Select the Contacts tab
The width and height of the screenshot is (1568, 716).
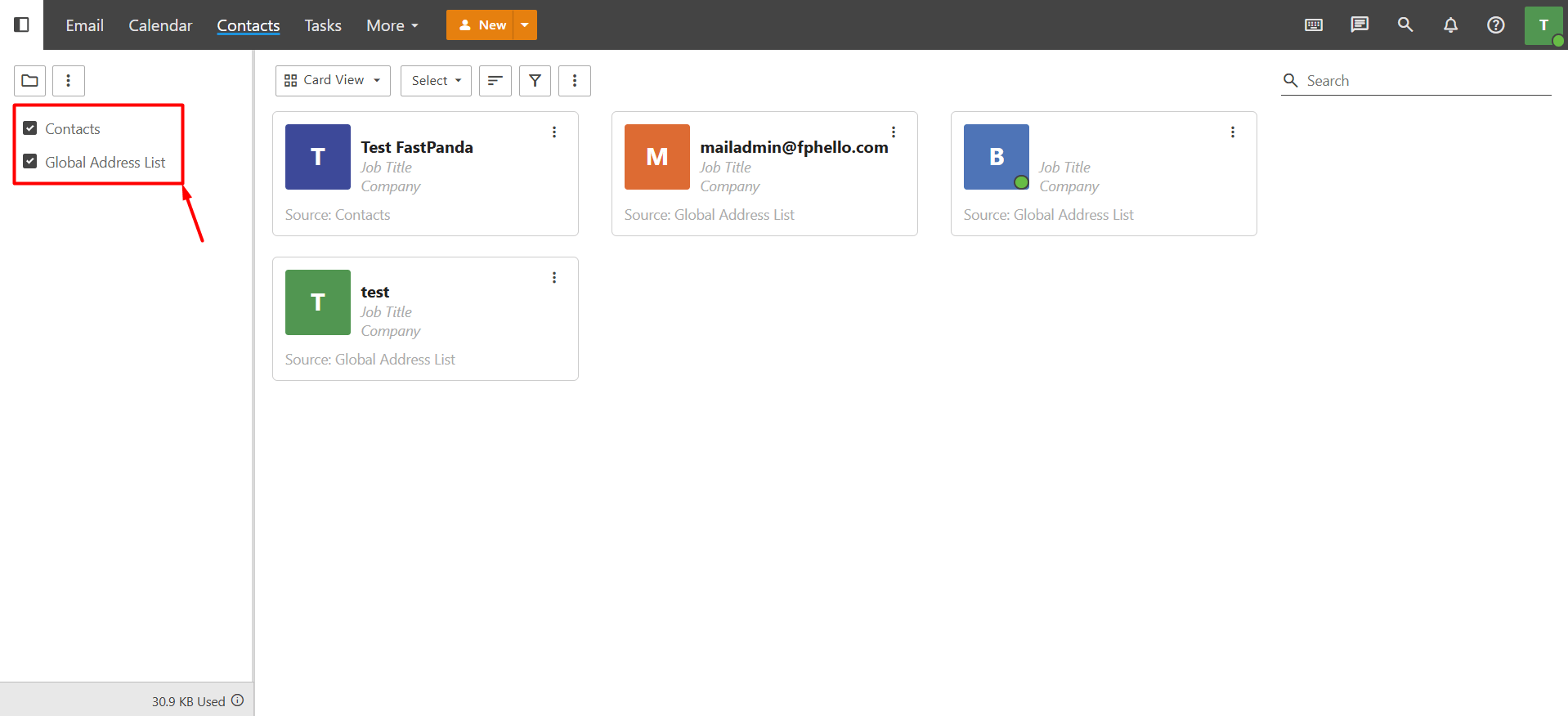pyautogui.click(x=249, y=25)
